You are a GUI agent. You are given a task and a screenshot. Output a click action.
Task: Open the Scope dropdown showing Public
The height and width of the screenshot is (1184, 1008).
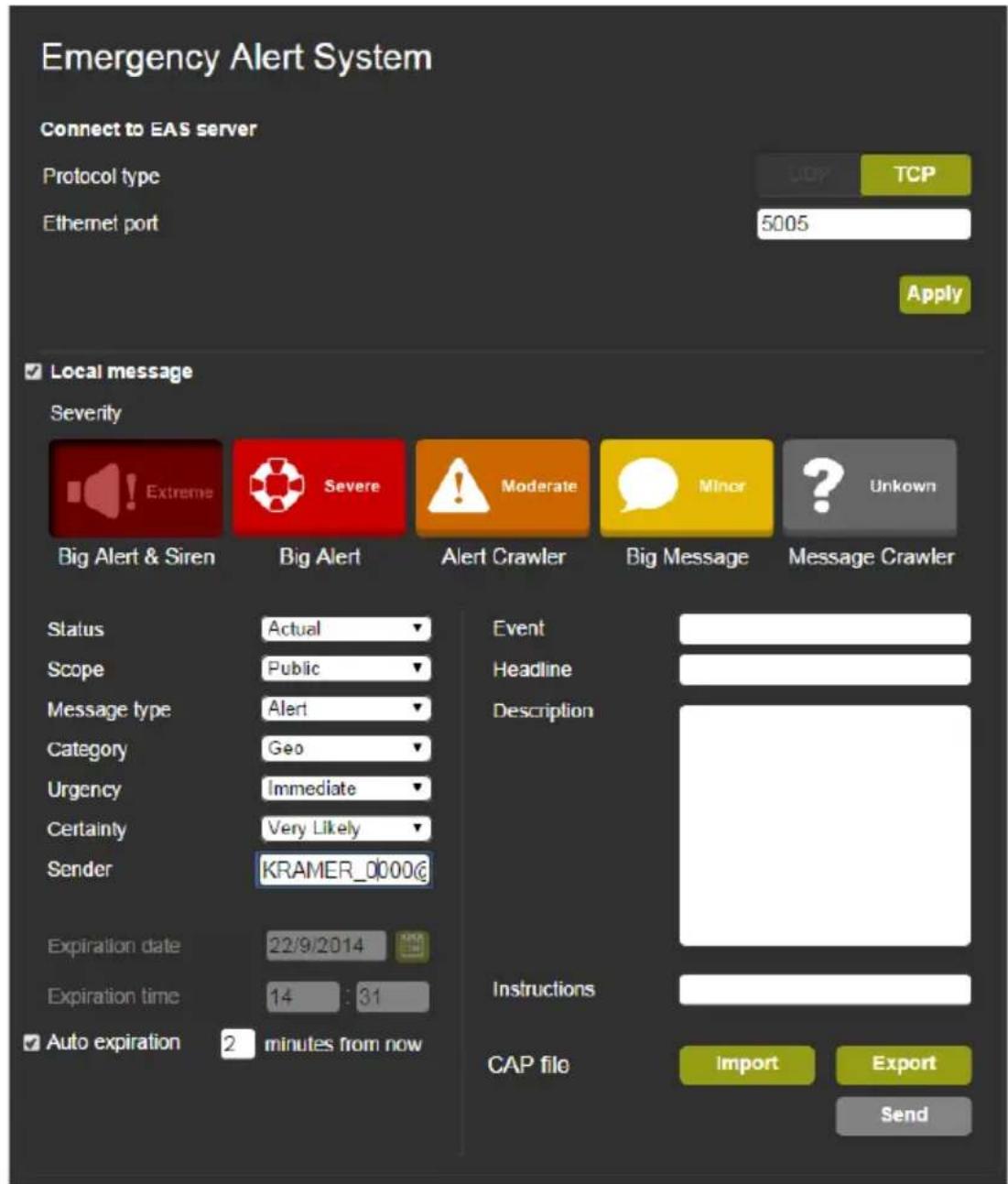point(345,668)
